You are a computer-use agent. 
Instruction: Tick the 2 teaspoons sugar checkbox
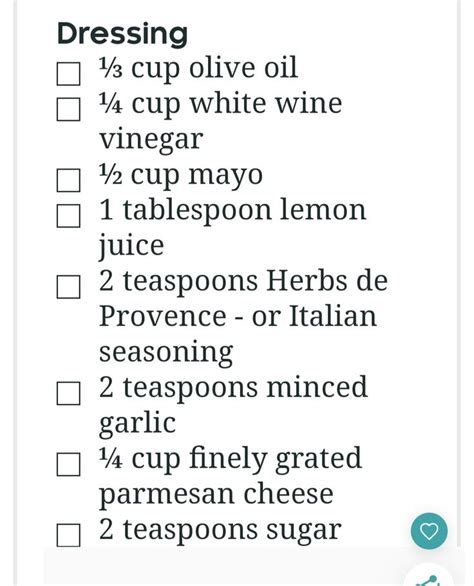(68, 535)
